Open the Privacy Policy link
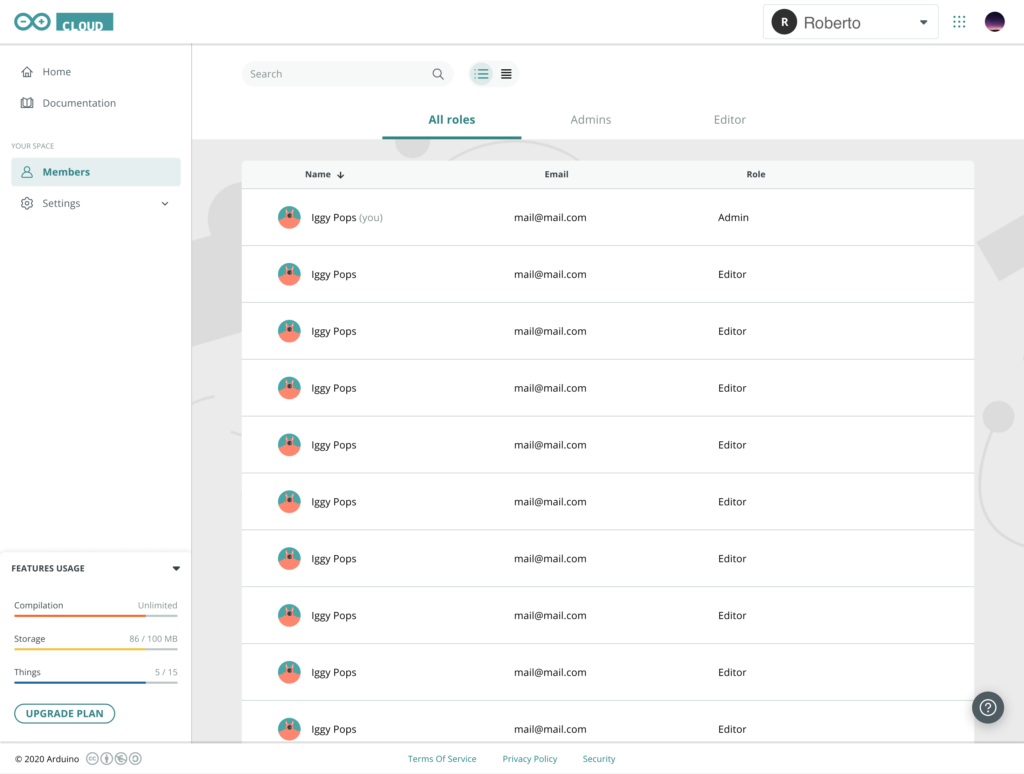The image size is (1024, 774). pos(529,758)
